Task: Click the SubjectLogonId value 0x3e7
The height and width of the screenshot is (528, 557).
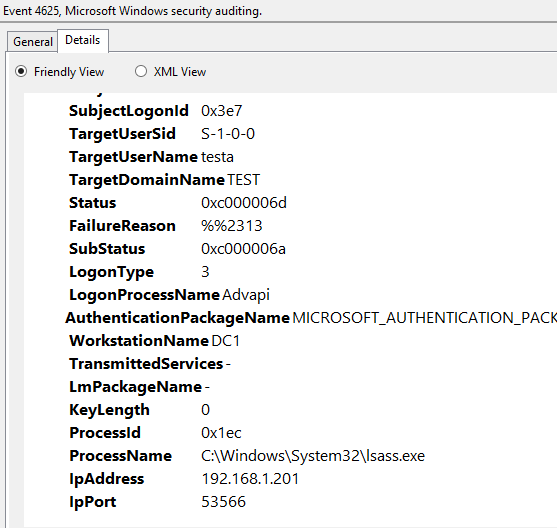Action: pos(222,111)
